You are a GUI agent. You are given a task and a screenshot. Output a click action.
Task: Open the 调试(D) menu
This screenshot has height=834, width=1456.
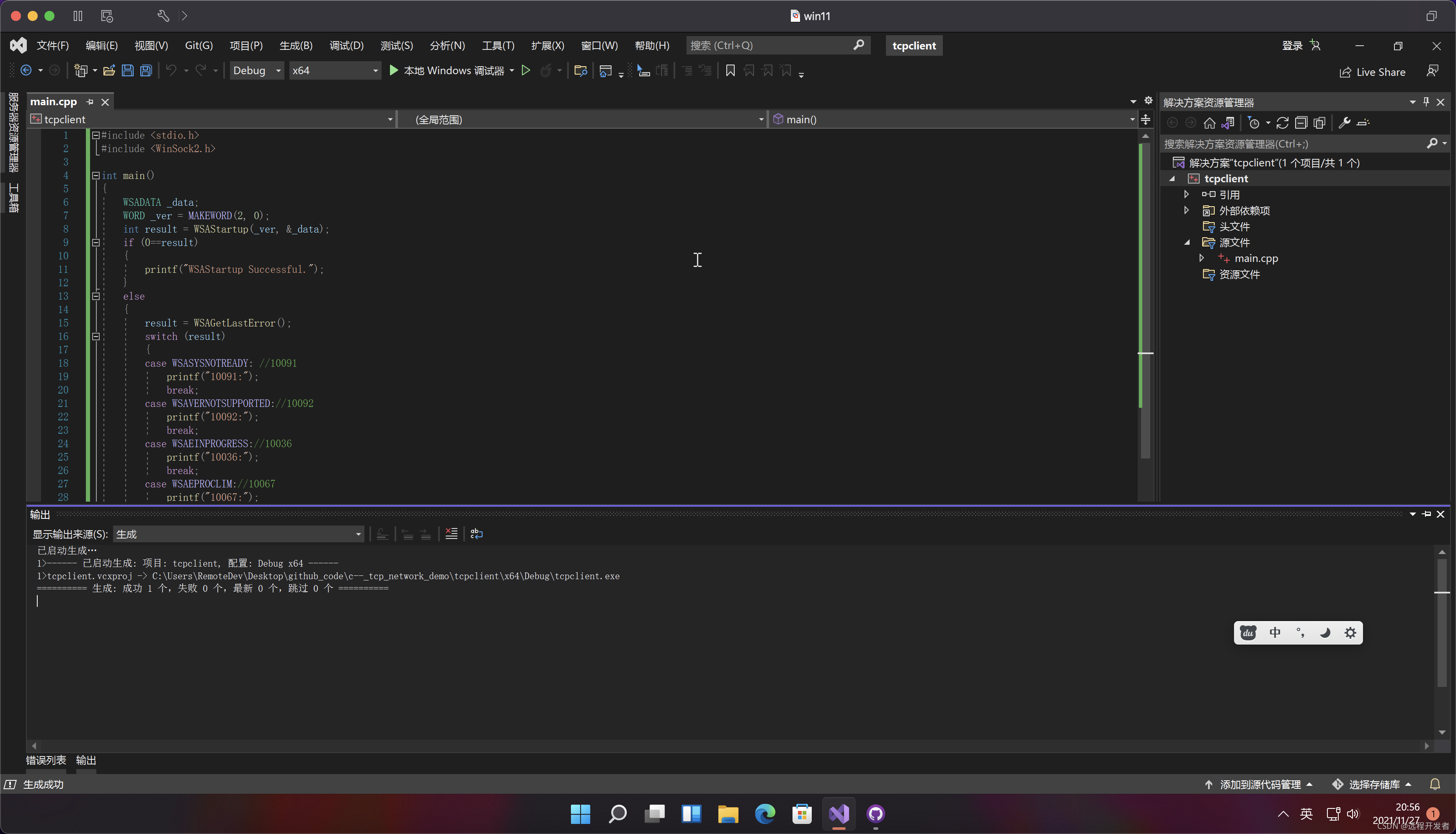pos(346,45)
